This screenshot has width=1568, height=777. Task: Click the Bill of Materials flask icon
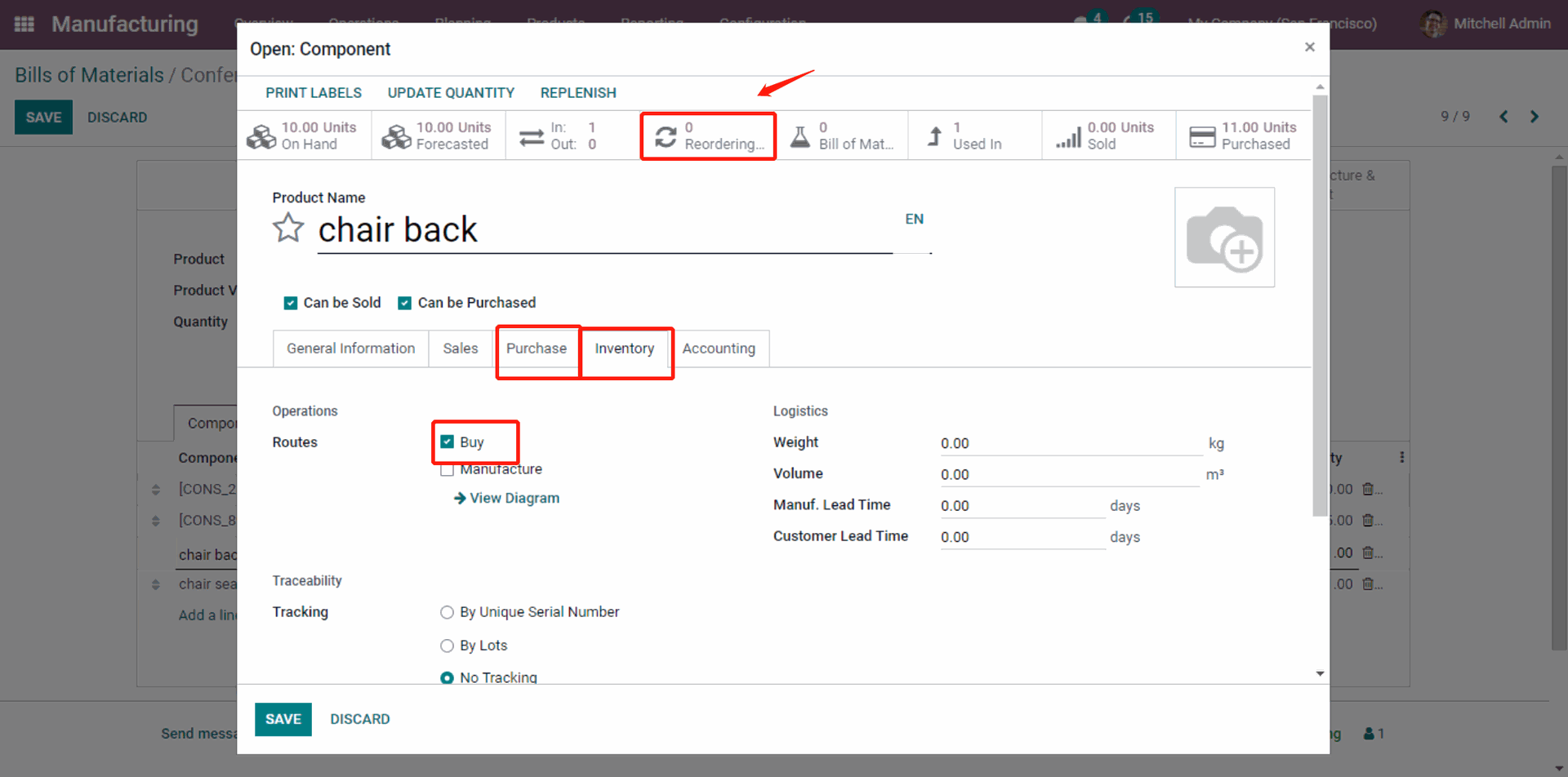pos(800,136)
